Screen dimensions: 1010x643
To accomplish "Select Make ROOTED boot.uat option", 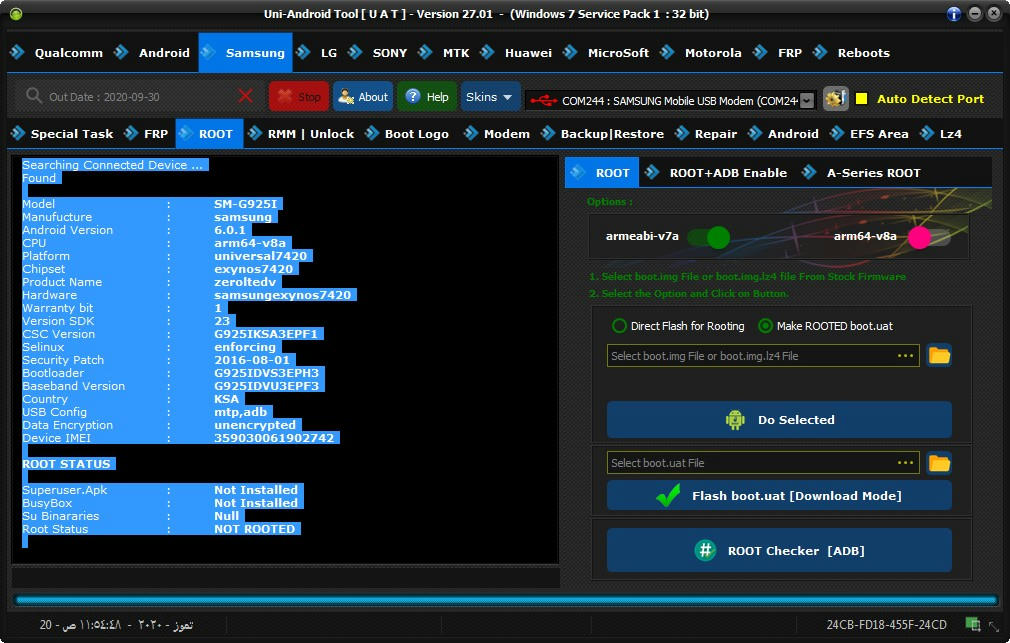I will pos(825,326).
